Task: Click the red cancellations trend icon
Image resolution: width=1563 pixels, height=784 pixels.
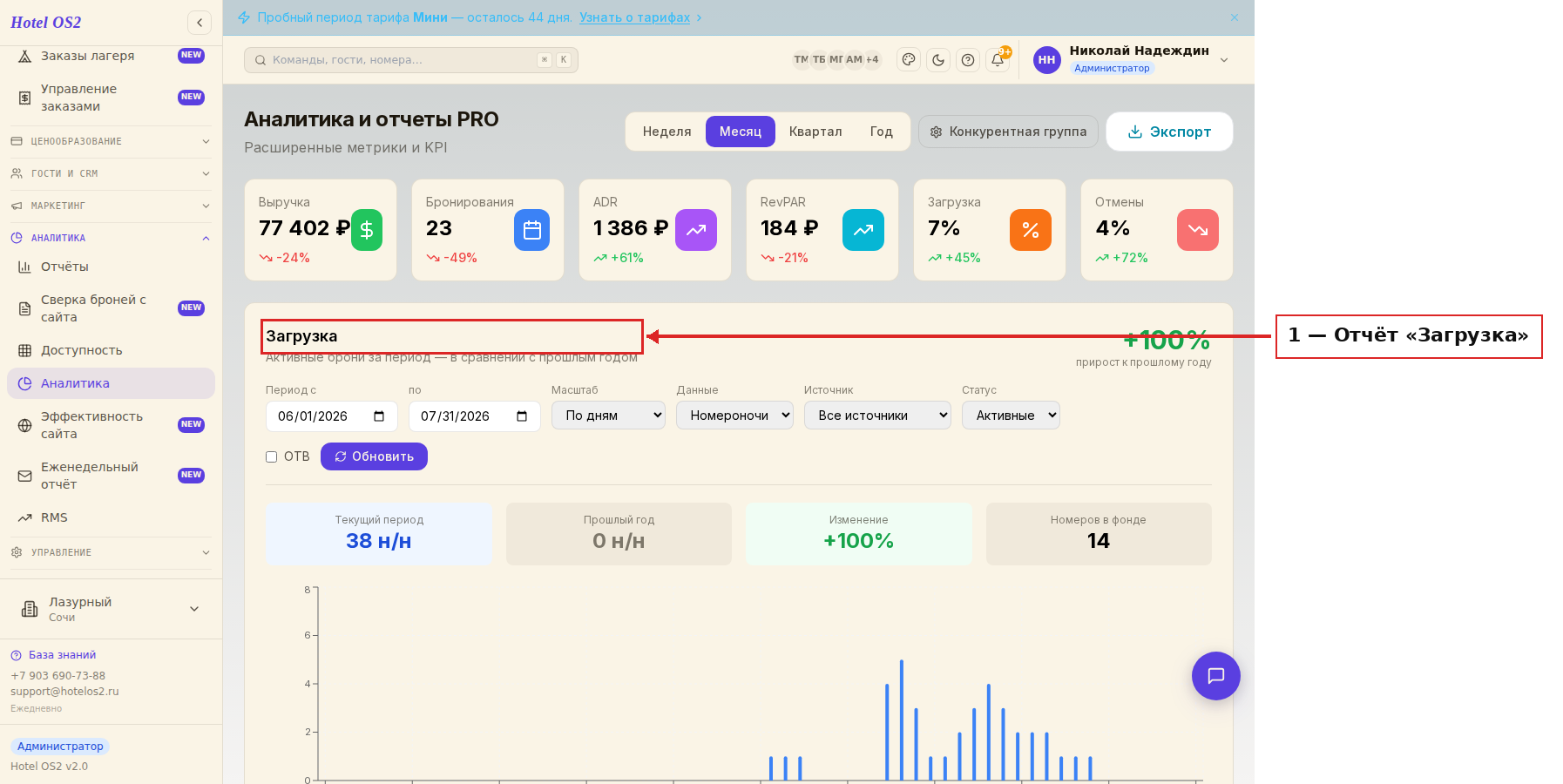Action: point(1198,230)
